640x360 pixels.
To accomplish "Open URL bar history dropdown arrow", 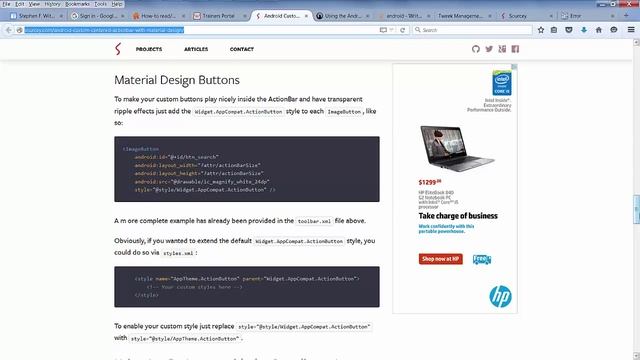I will (391, 30).
